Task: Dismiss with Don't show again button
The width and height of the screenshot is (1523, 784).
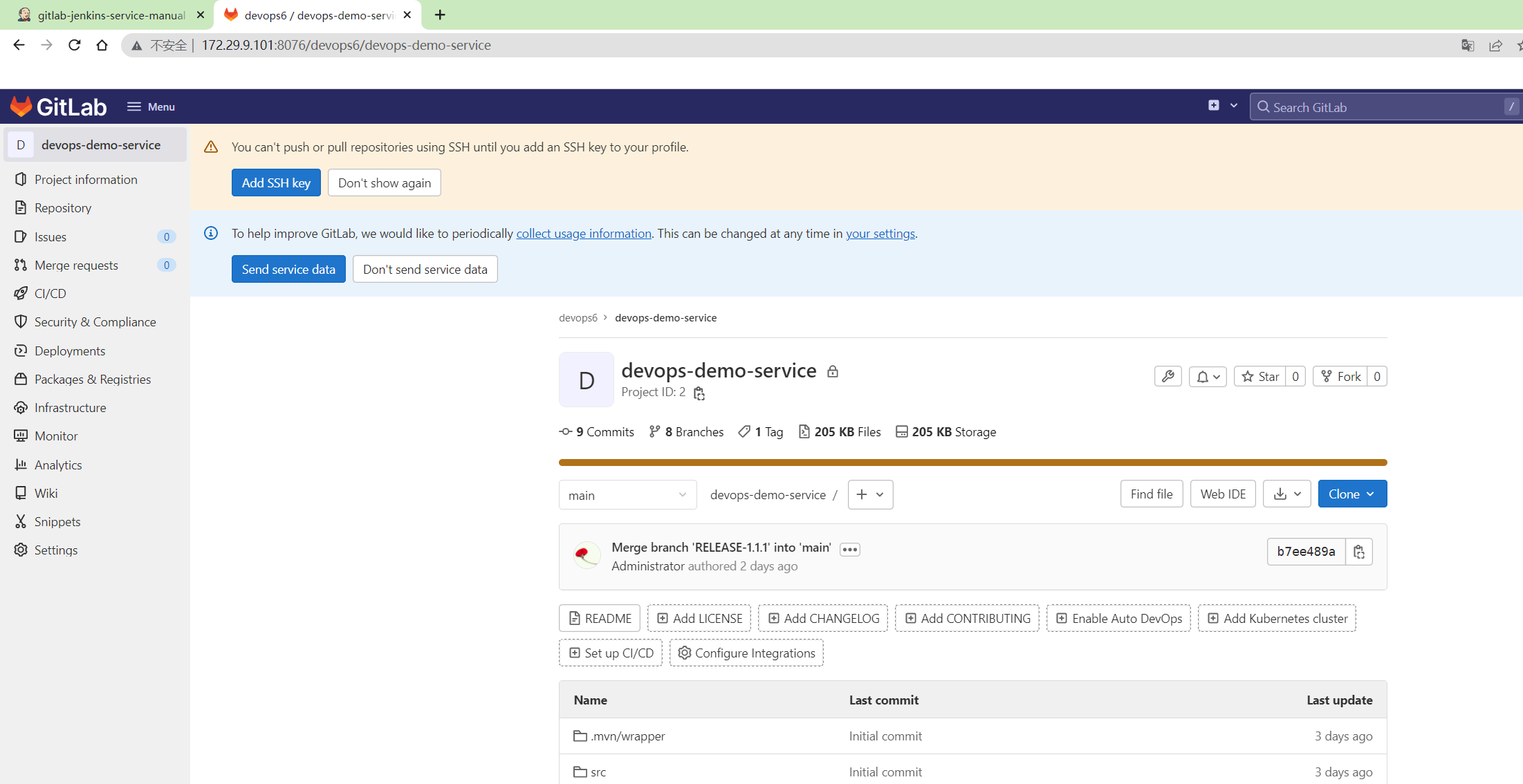Action: tap(385, 183)
